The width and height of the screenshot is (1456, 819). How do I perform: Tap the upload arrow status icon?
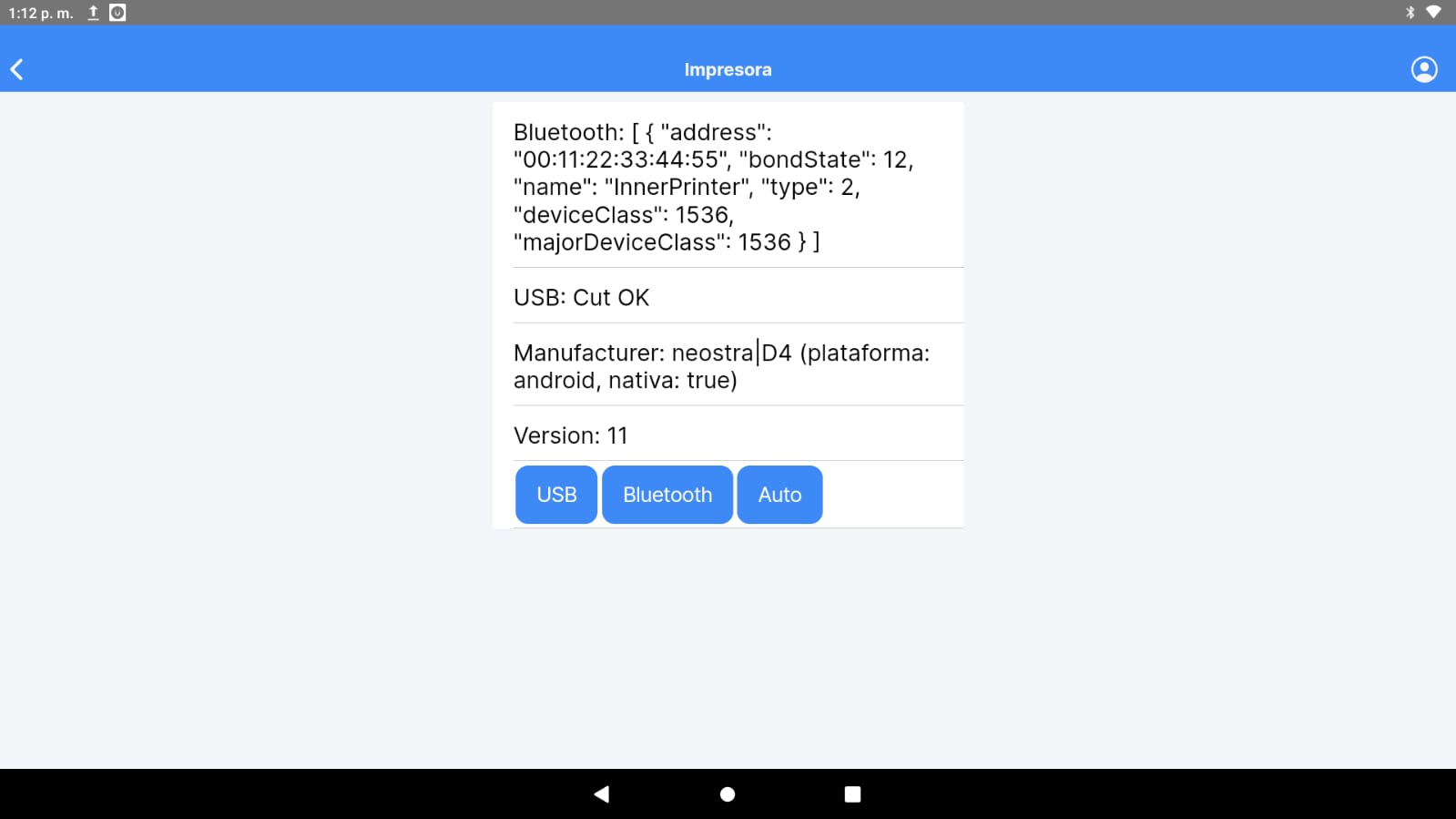point(93,13)
